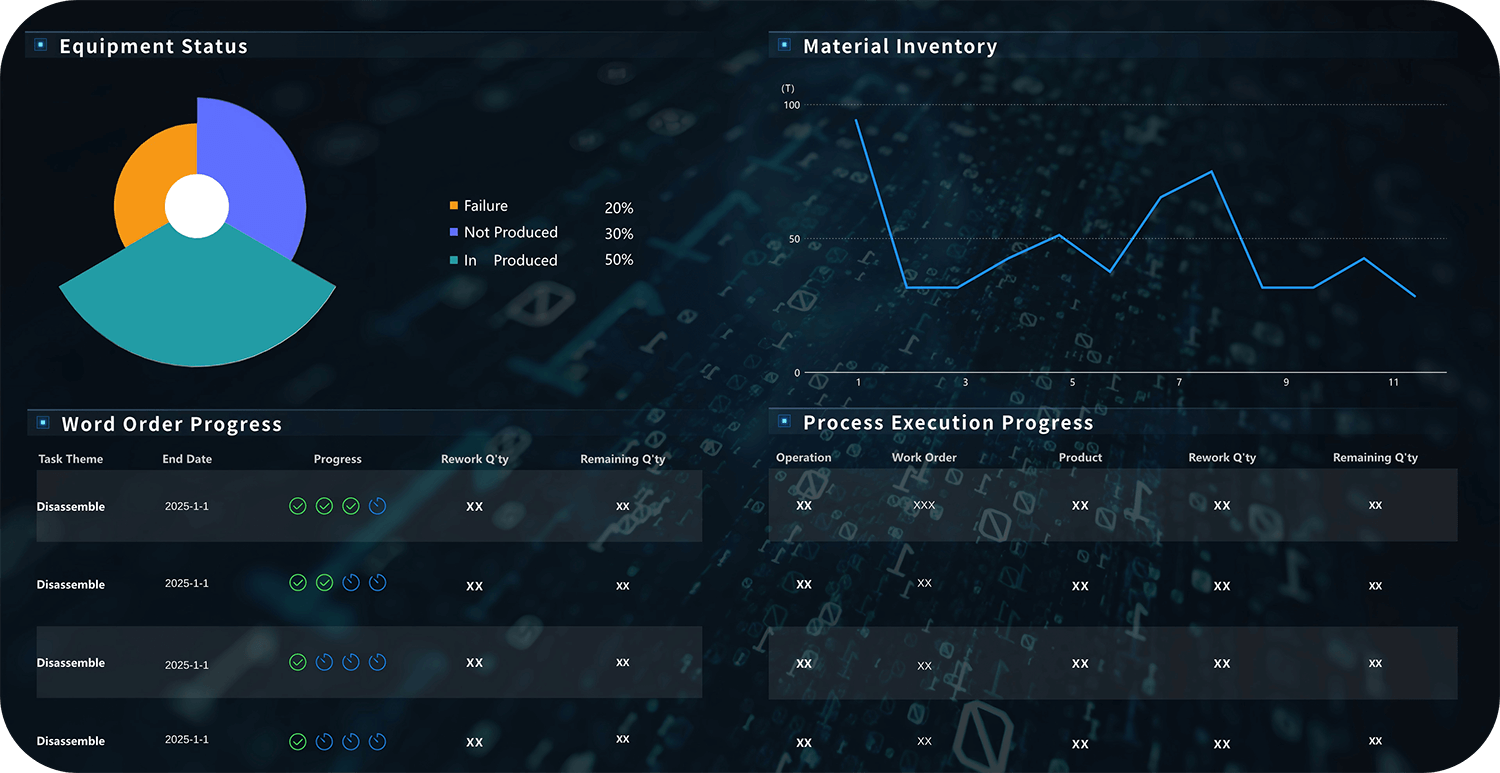This screenshot has width=1500, height=773.
Task: Click the green checkmark in the third work order row
Action: (298, 662)
